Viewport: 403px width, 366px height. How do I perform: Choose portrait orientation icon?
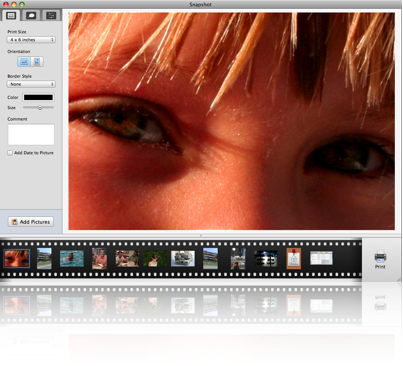37,61
